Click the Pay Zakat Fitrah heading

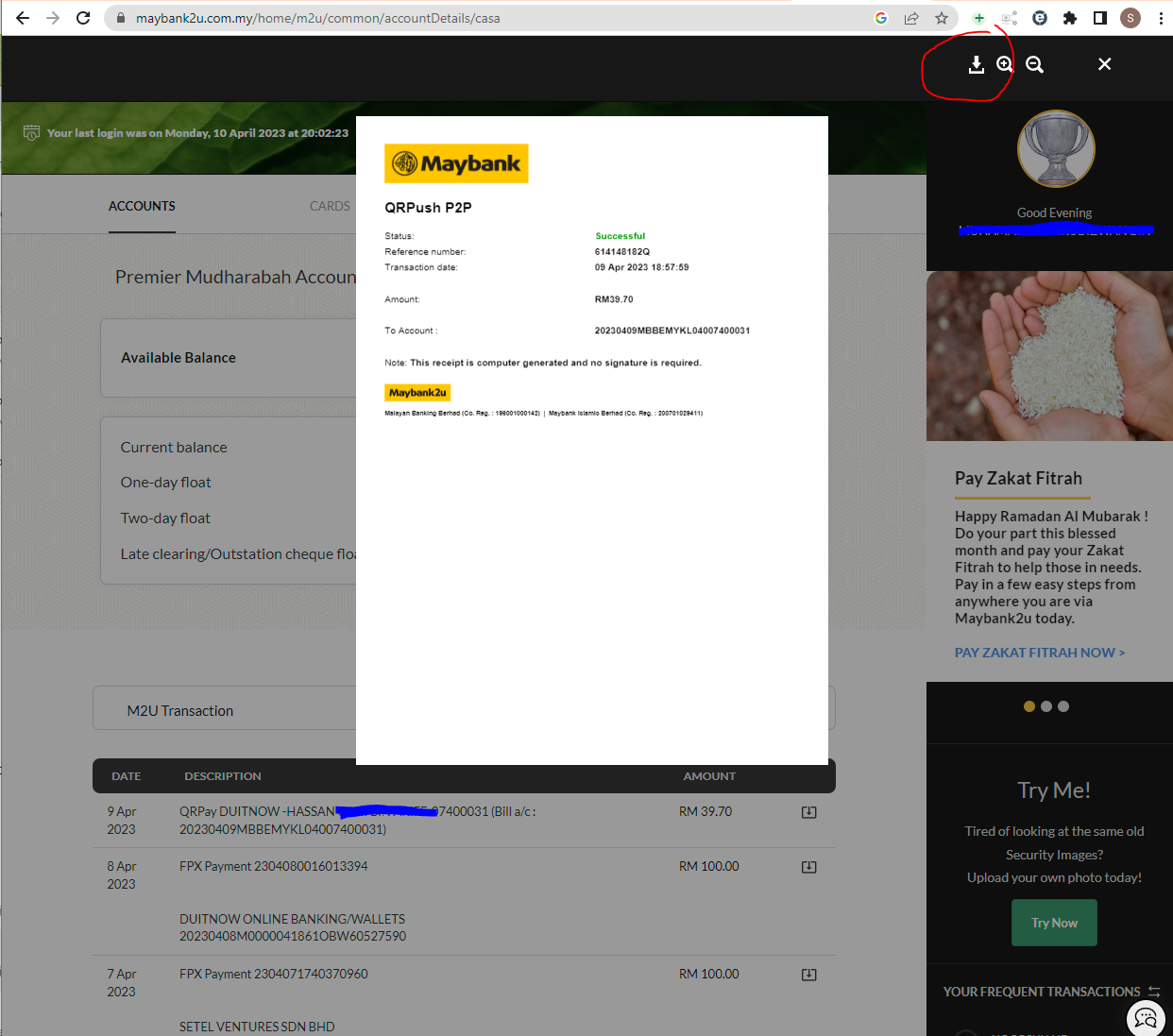tap(1018, 478)
